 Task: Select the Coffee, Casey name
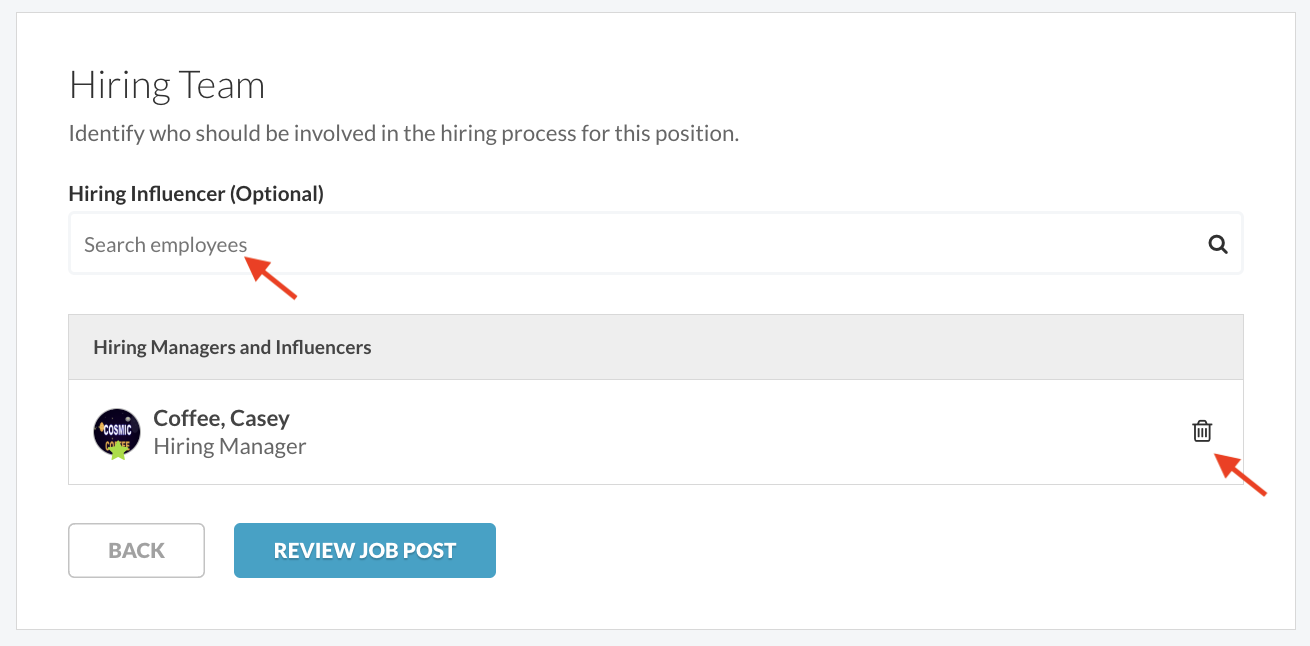[221, 418]
